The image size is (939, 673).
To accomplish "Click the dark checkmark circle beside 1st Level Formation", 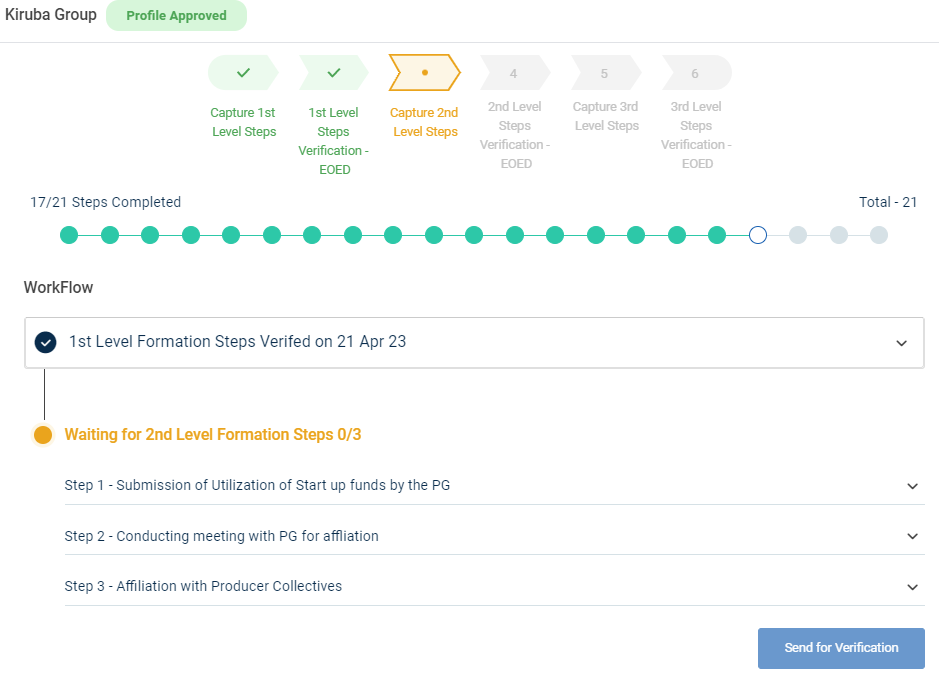I will pos(45,342).
